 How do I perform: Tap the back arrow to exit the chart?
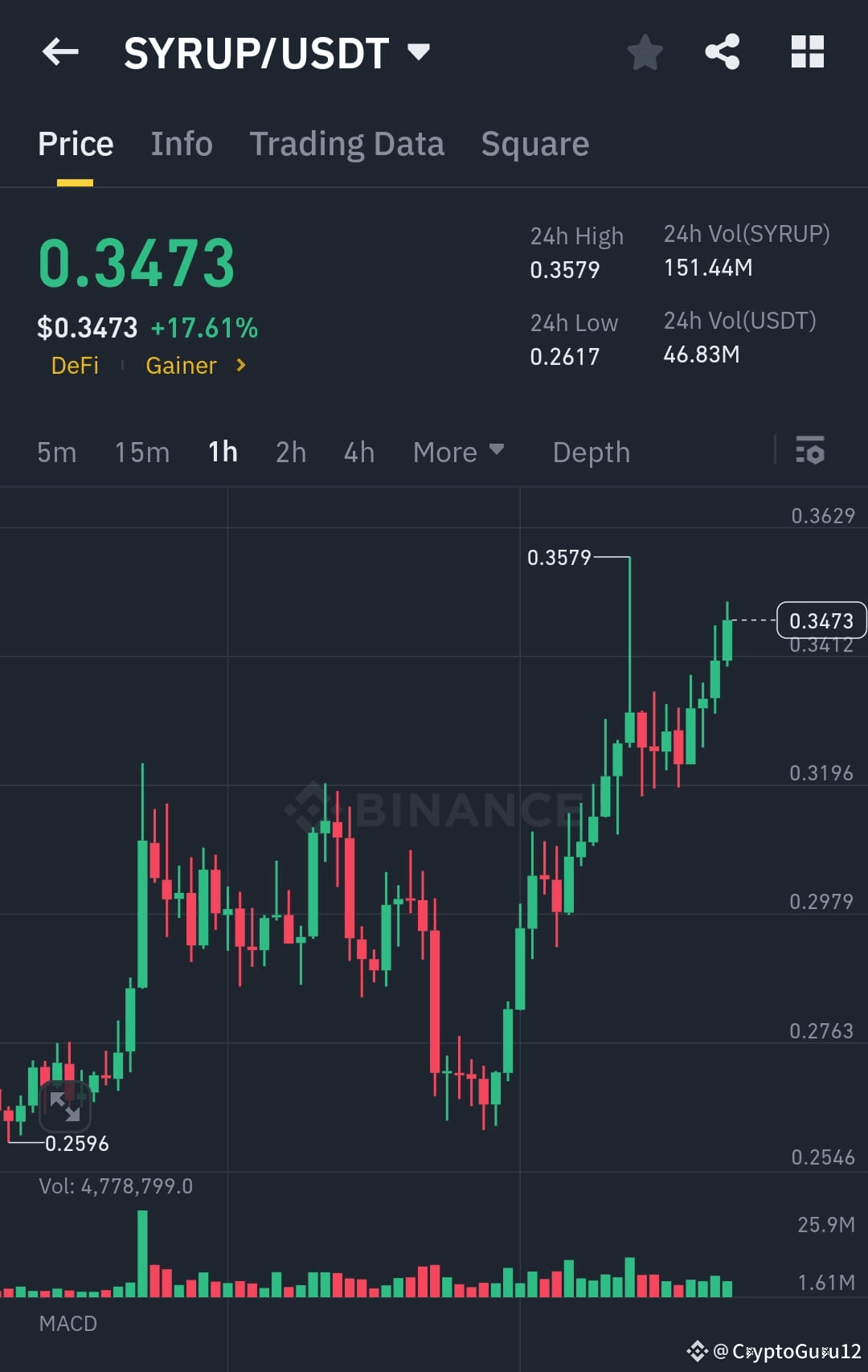click(x=60, y=52)
